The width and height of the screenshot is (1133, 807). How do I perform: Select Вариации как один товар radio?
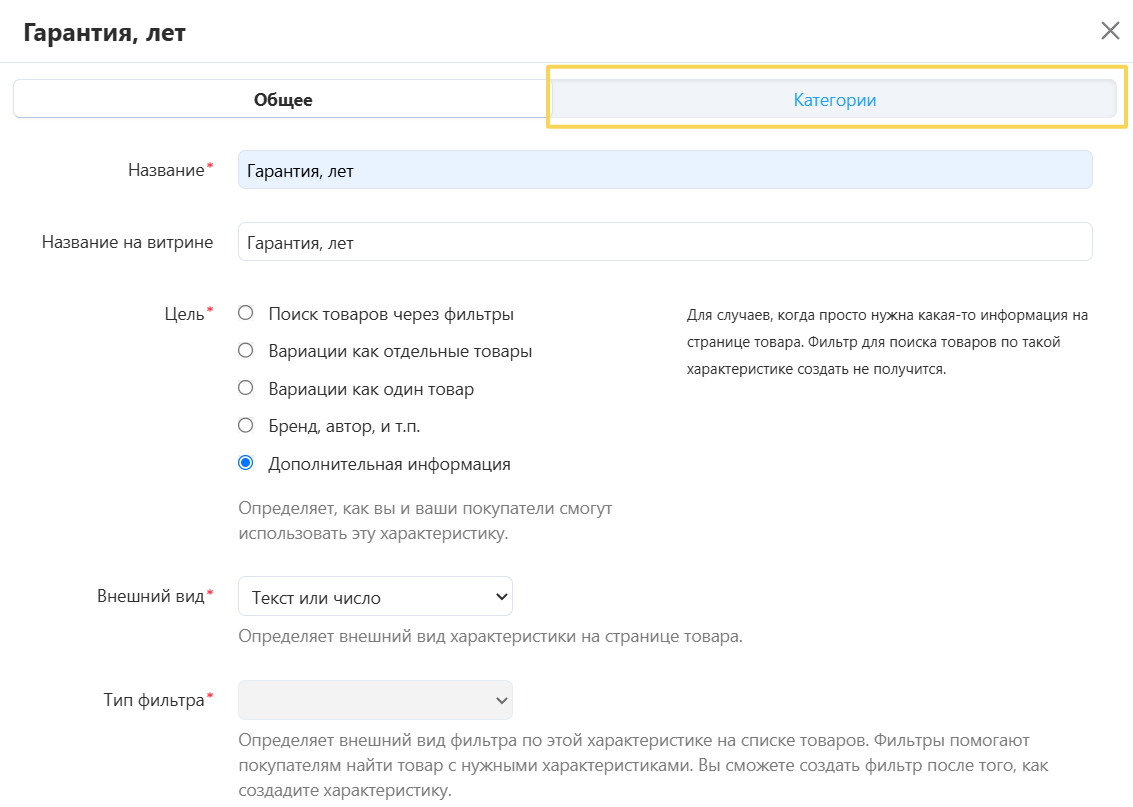[246, 389]
